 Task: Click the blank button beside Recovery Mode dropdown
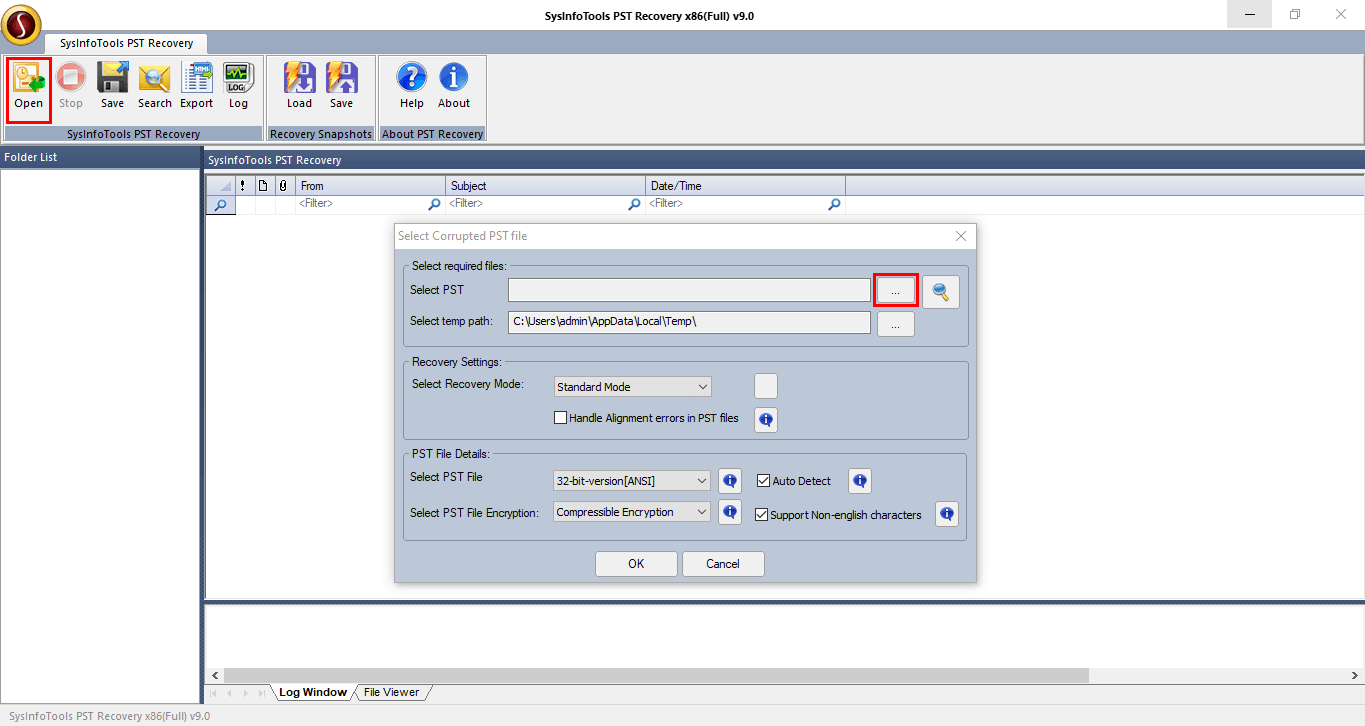pos(765,386)
